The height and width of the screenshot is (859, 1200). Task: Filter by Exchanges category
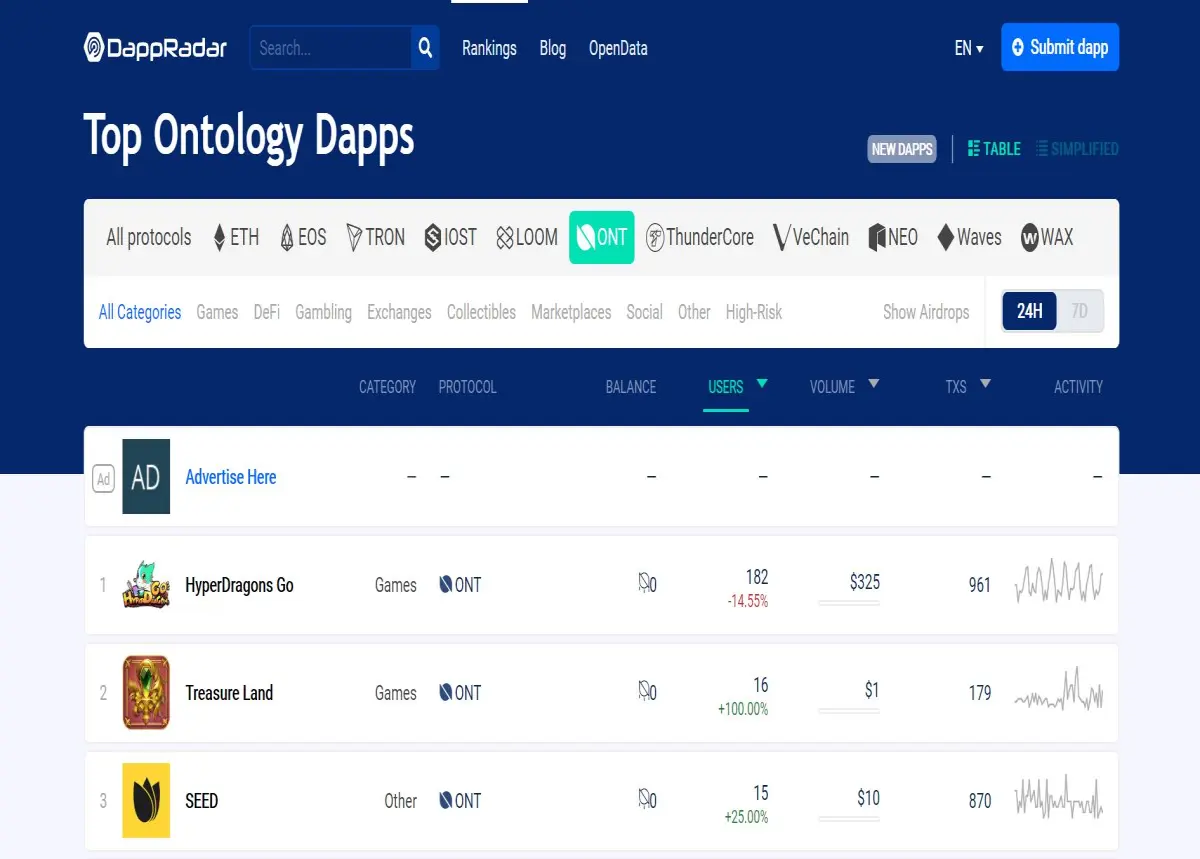tap(399, 312)
